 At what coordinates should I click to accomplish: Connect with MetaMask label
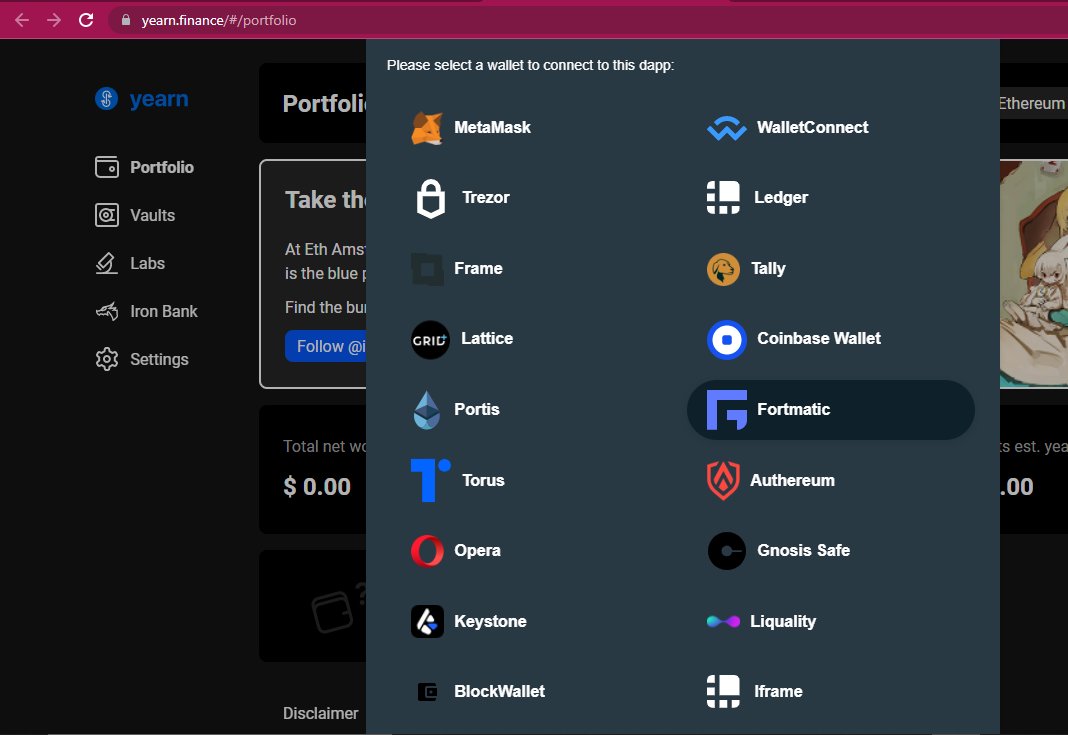pyautogui.click(x=492, y=128)
